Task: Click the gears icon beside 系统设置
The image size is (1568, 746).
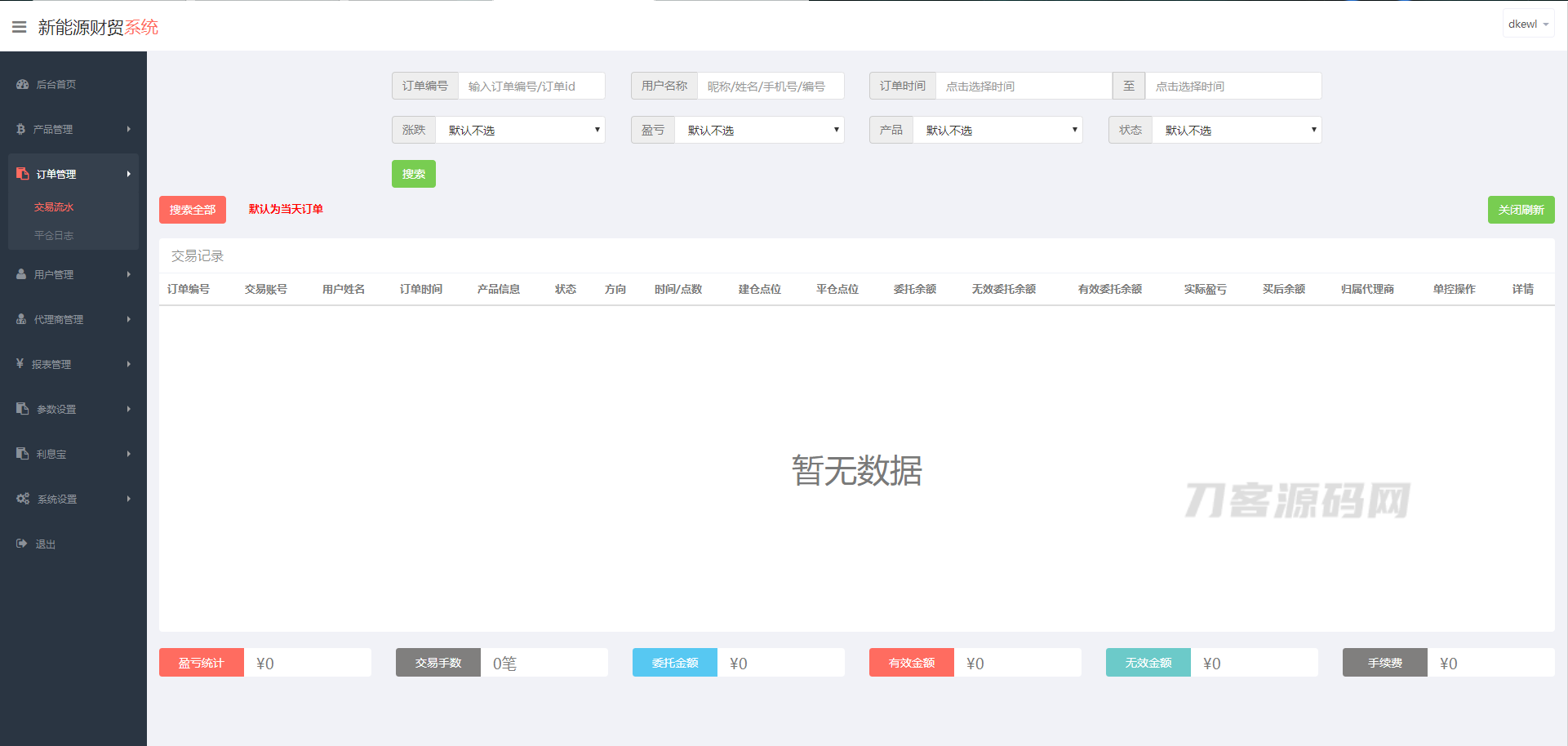Action: [23, 499]
